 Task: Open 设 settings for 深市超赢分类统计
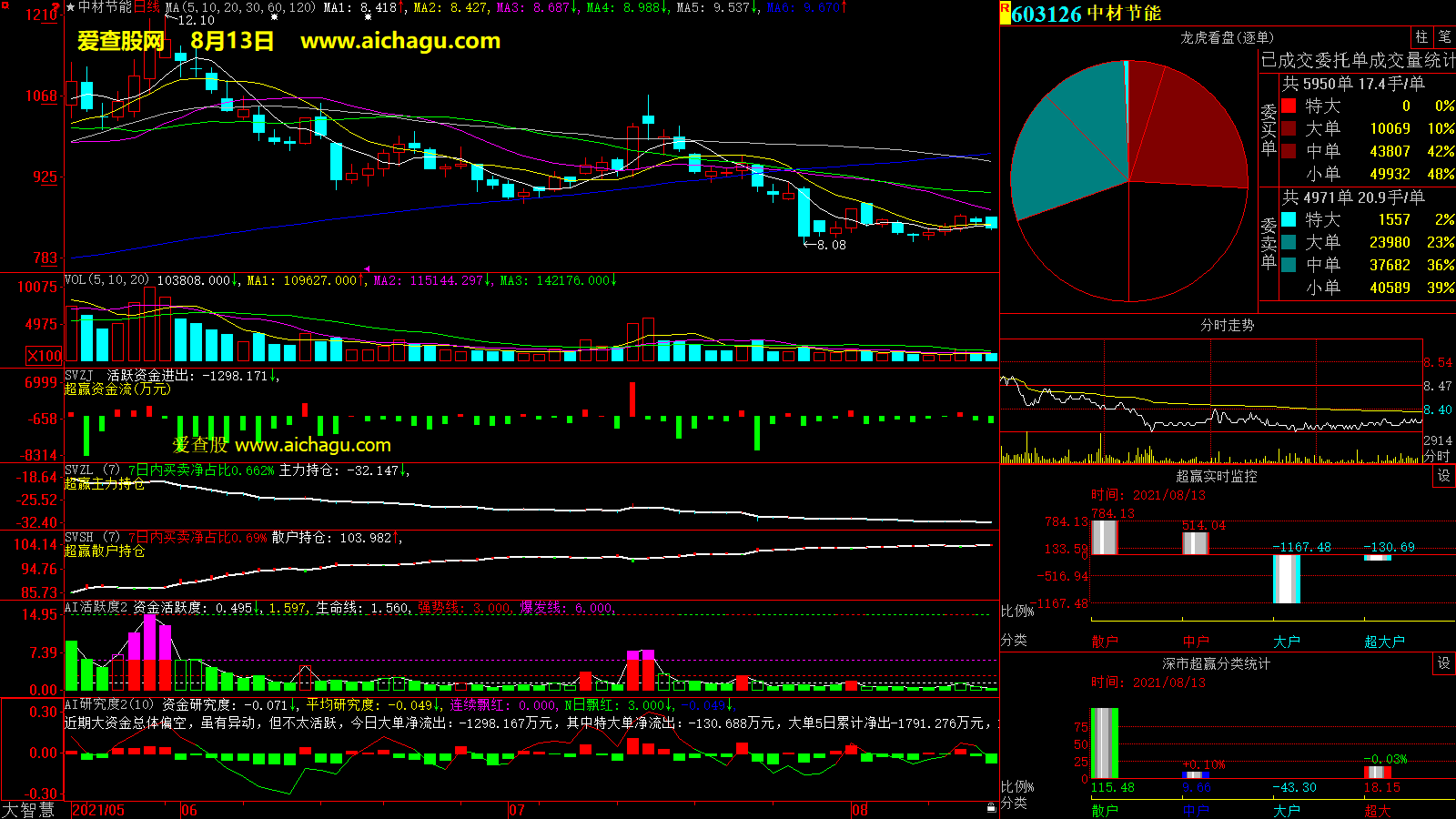(1444, 663)
